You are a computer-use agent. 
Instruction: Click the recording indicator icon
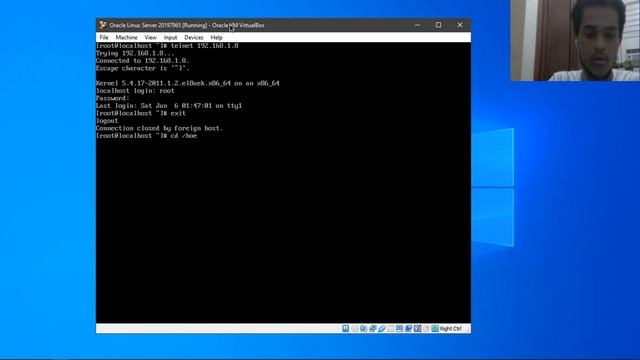[409, 329]
